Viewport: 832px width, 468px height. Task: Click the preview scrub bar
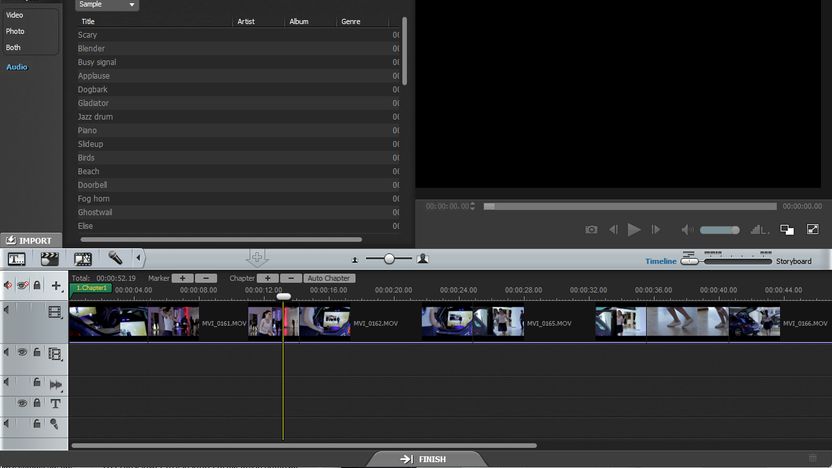click(630, 206)
